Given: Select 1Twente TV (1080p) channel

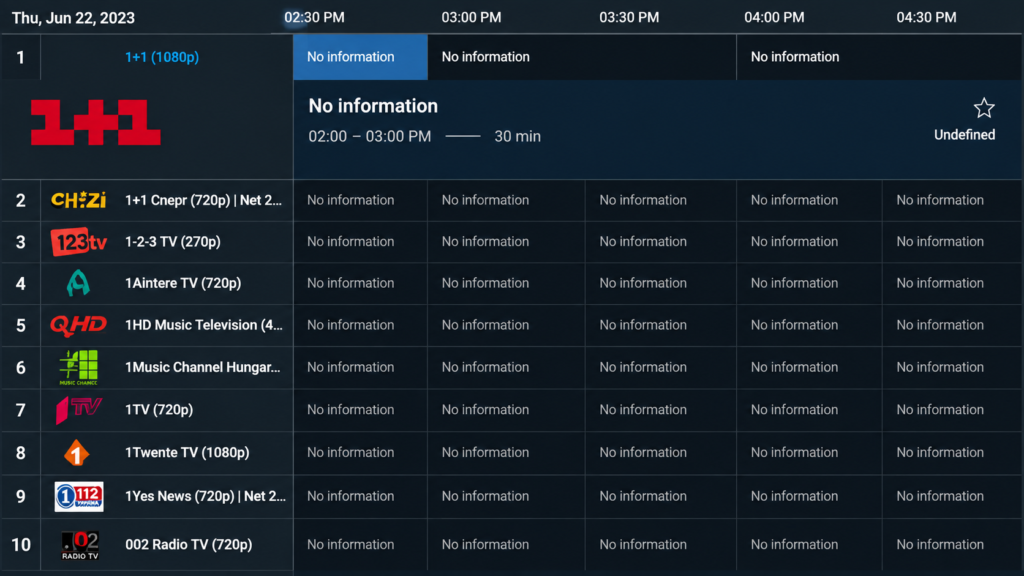Looking at the screenshot, I should 187,452.
